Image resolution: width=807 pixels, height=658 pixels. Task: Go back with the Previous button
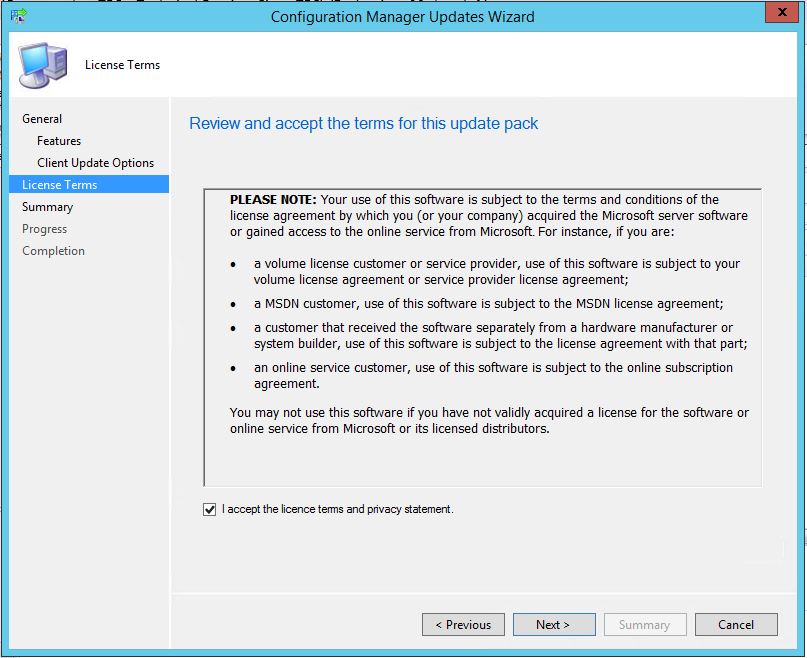tap(463, 625)
